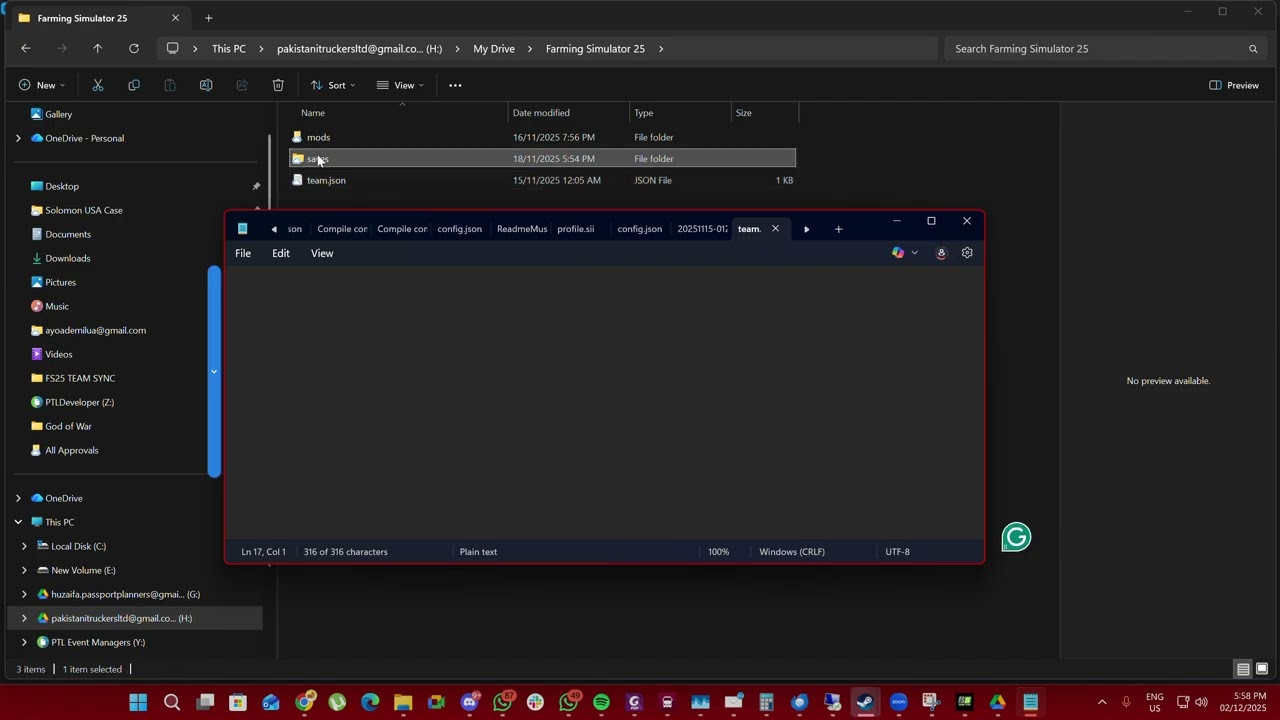Click the Grammarly floating icon
Image resolution: width=1280 pixels, height=720 pixels.
point(1016,538)
